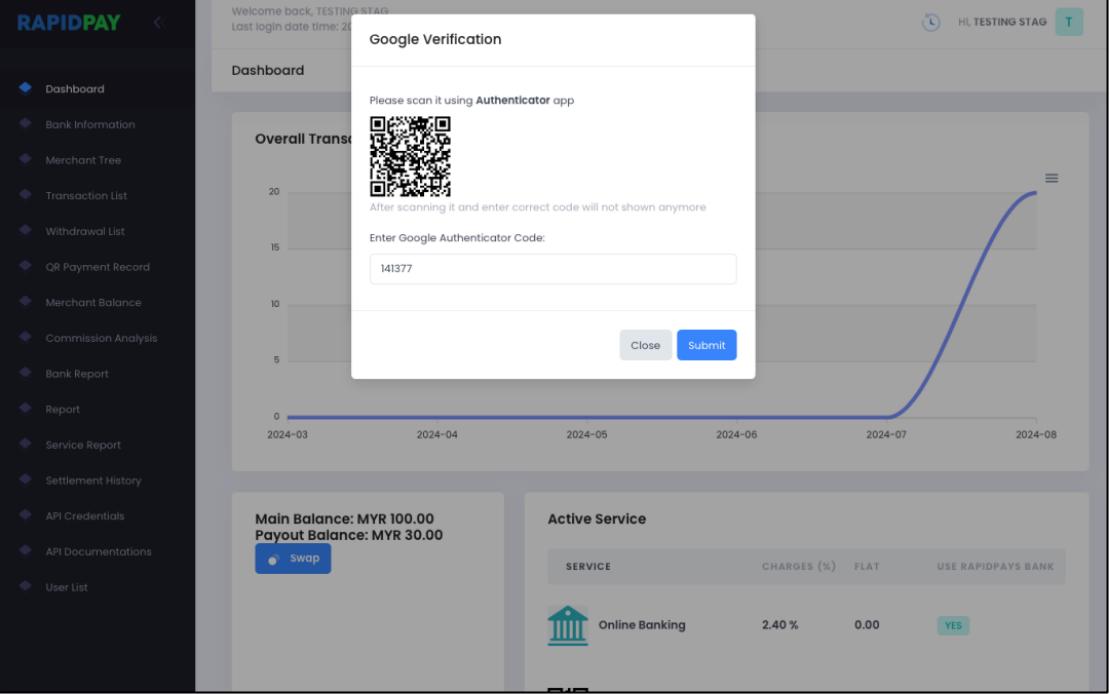
Task: Focus the Google Authenticator Code field
Action: [x=552, y=269]
